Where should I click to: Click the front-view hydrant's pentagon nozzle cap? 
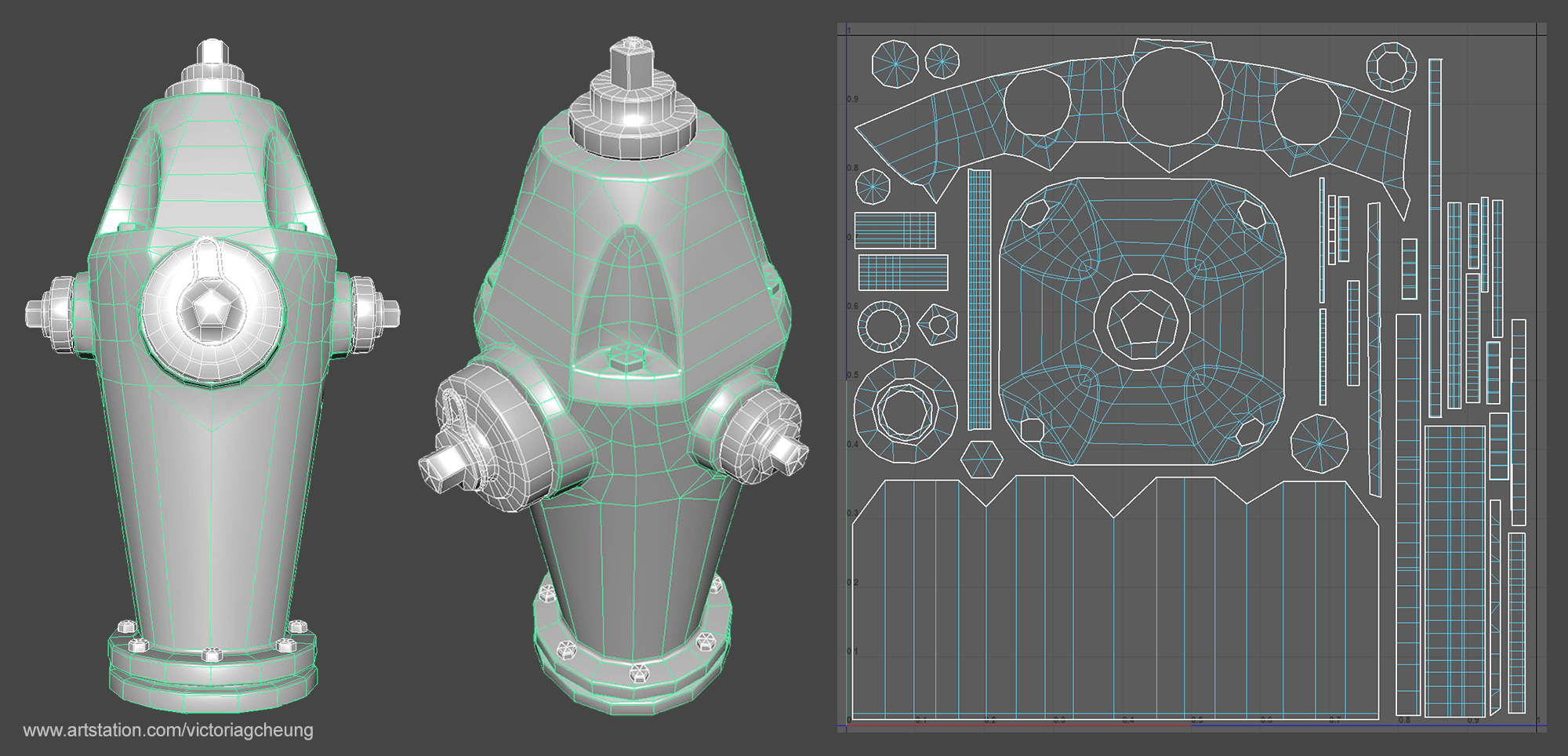point(212,307)
